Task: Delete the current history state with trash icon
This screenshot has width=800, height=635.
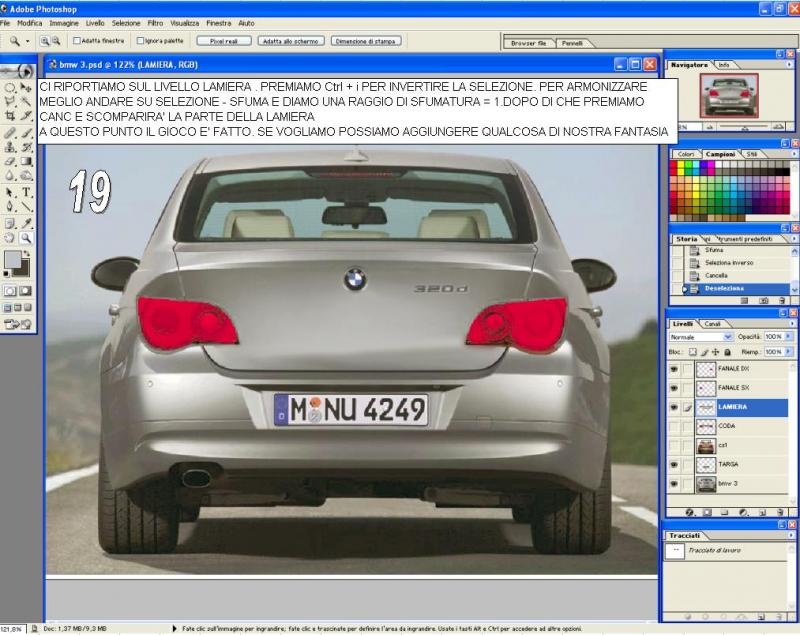Action: tap(782, 301)
